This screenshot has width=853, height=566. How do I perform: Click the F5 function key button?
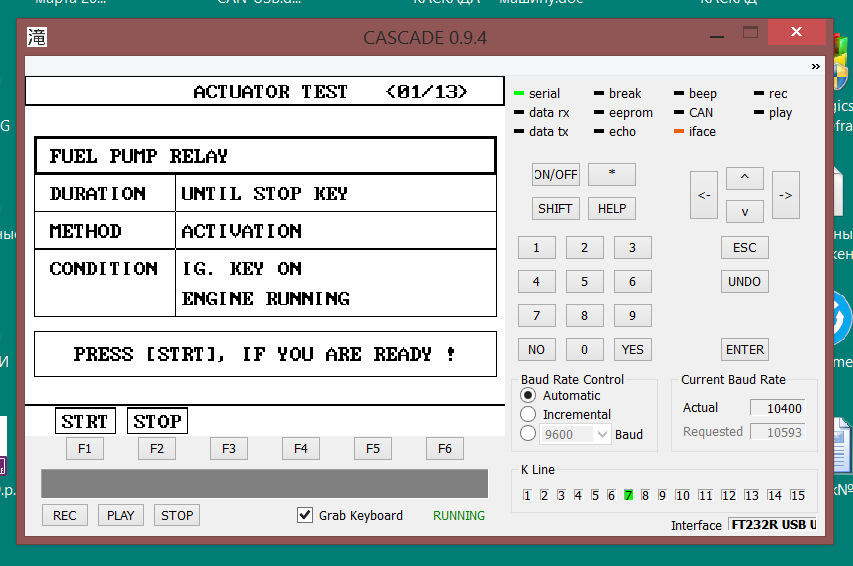tap(373, 449)
